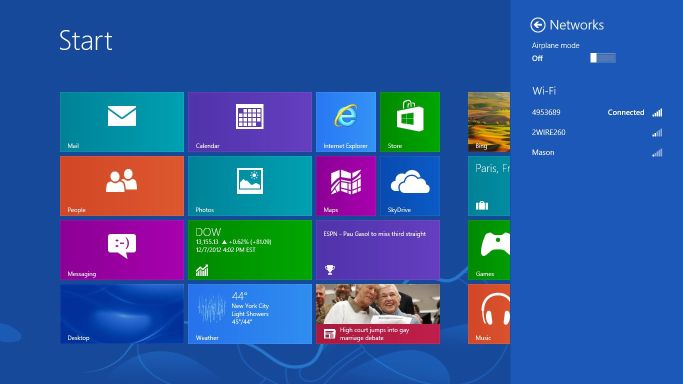Open the Music tile

[489, 314]
